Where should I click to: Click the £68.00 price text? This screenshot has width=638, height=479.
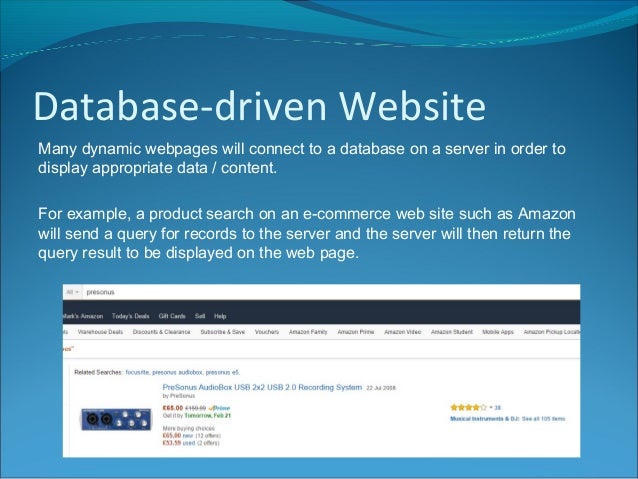click(173, 408)
